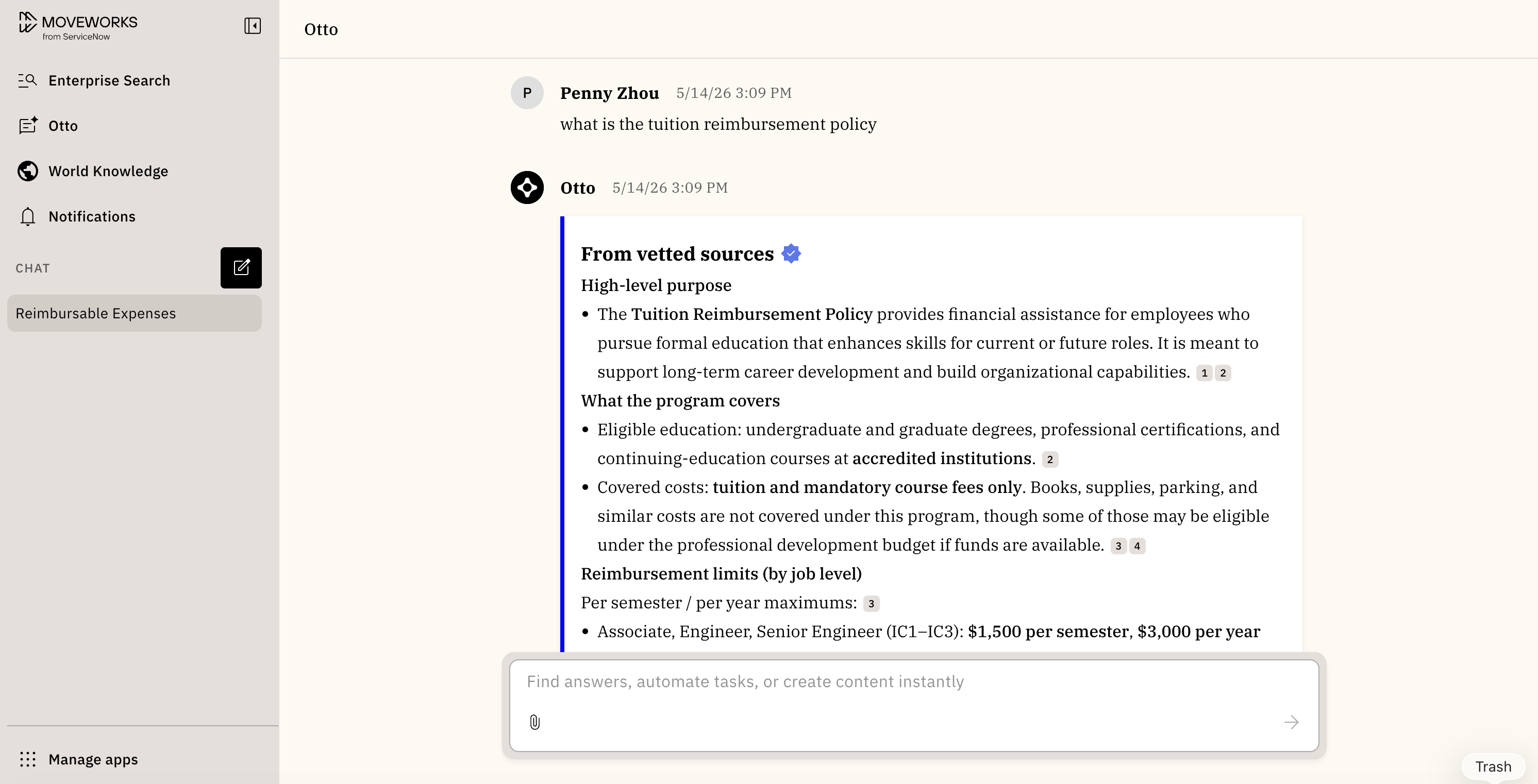Start a new chat with compose button
1538x784 pixels.
tap(241, 268)
